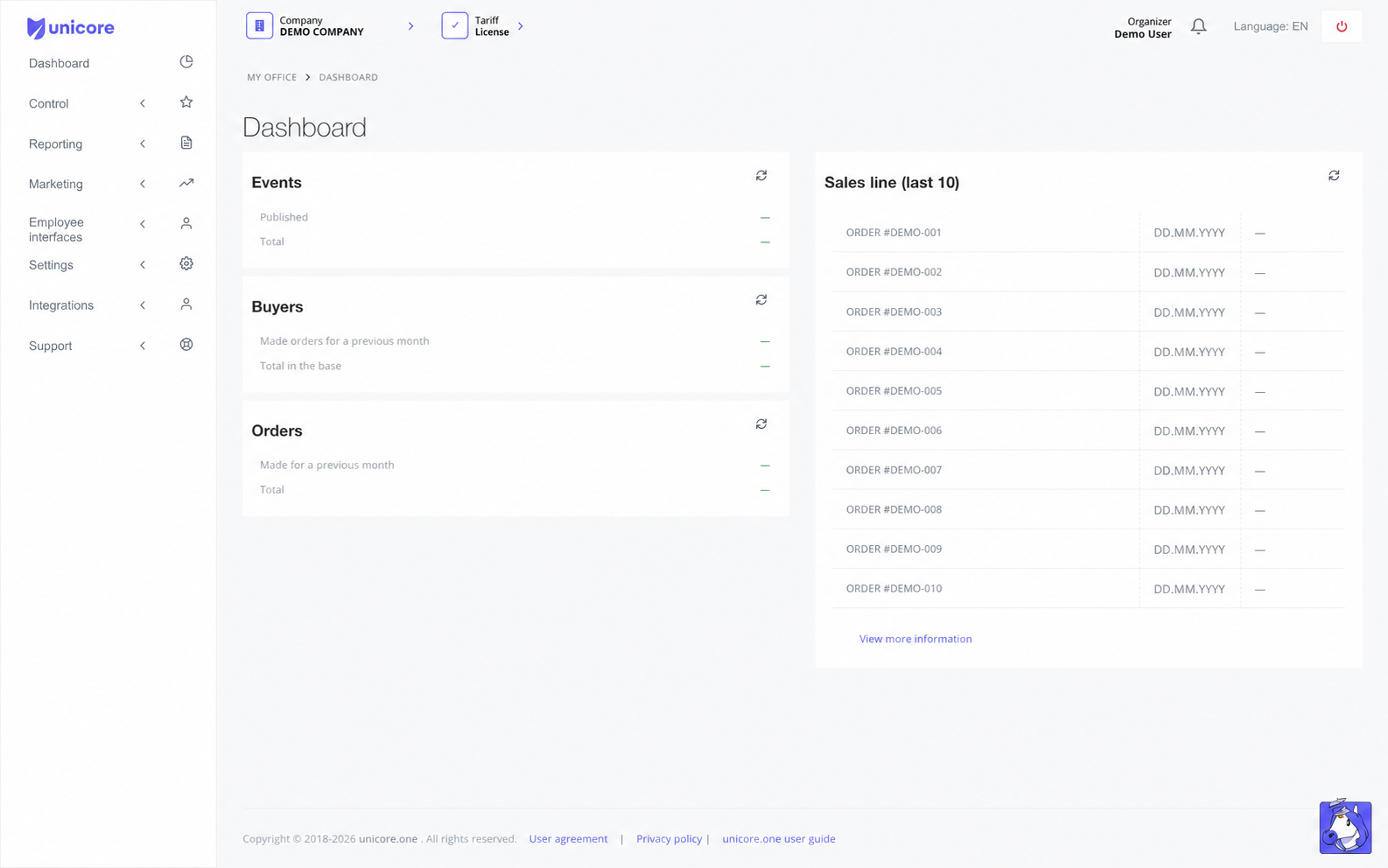This screenshot has width=1388, height=868.
Task: Select Marketing in the sidebar
Action: tap(56, 184)
